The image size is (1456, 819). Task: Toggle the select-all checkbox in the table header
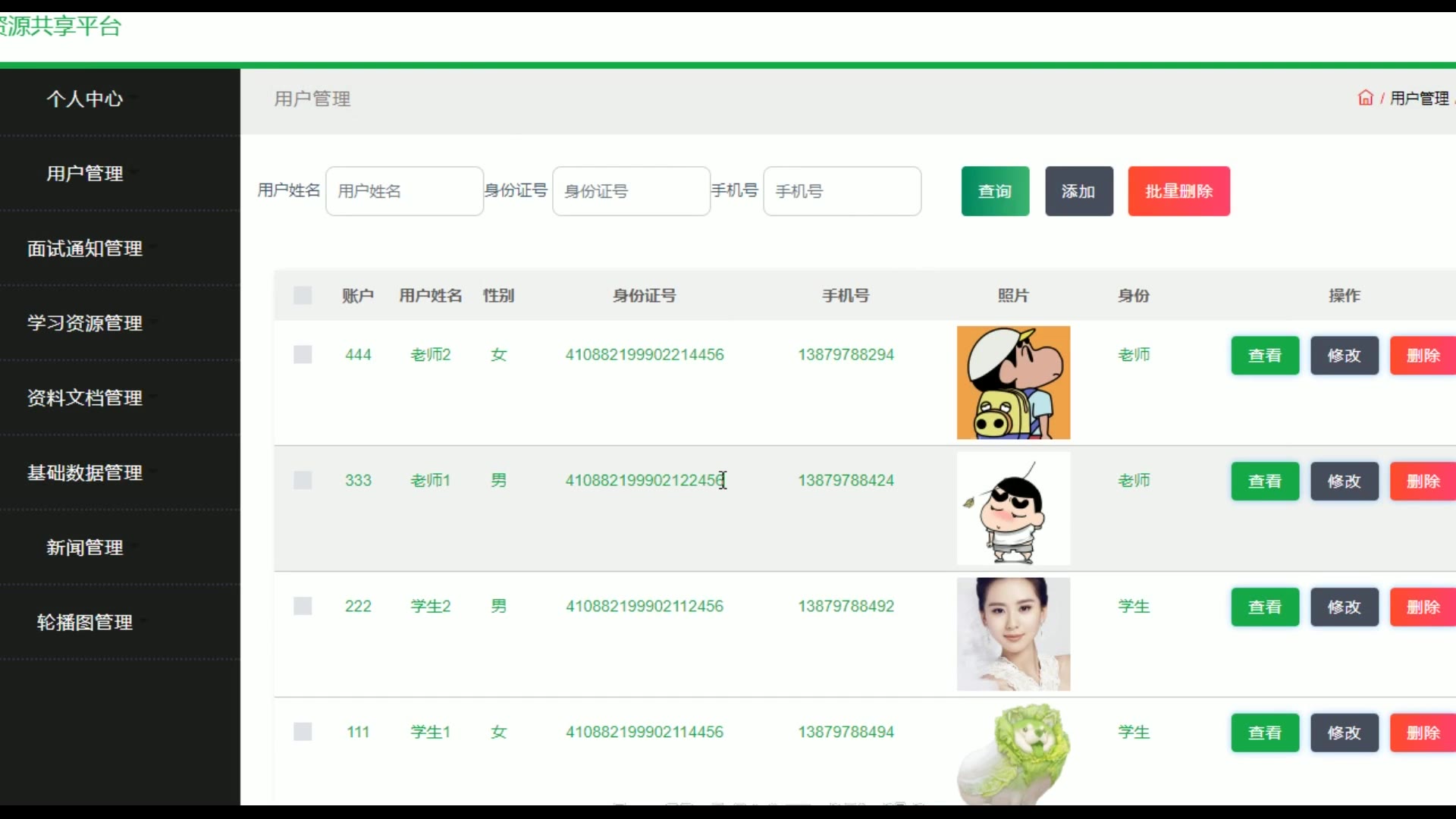point(303,296)
